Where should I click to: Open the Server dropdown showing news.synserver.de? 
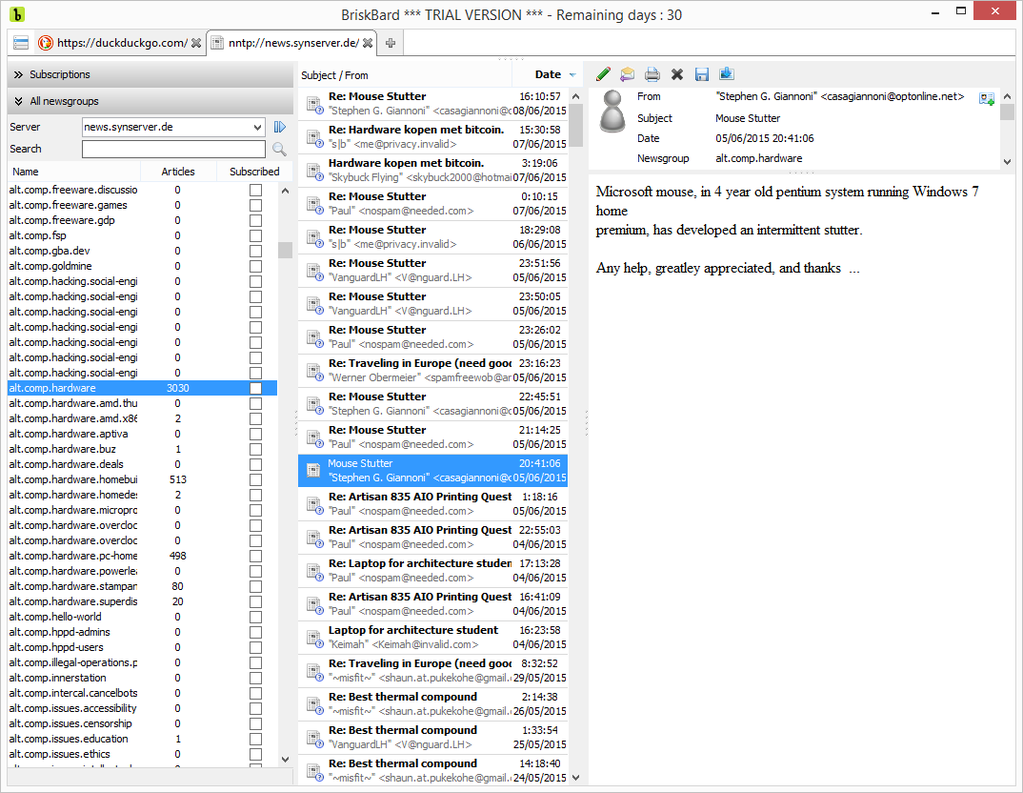tap(258, 127)
